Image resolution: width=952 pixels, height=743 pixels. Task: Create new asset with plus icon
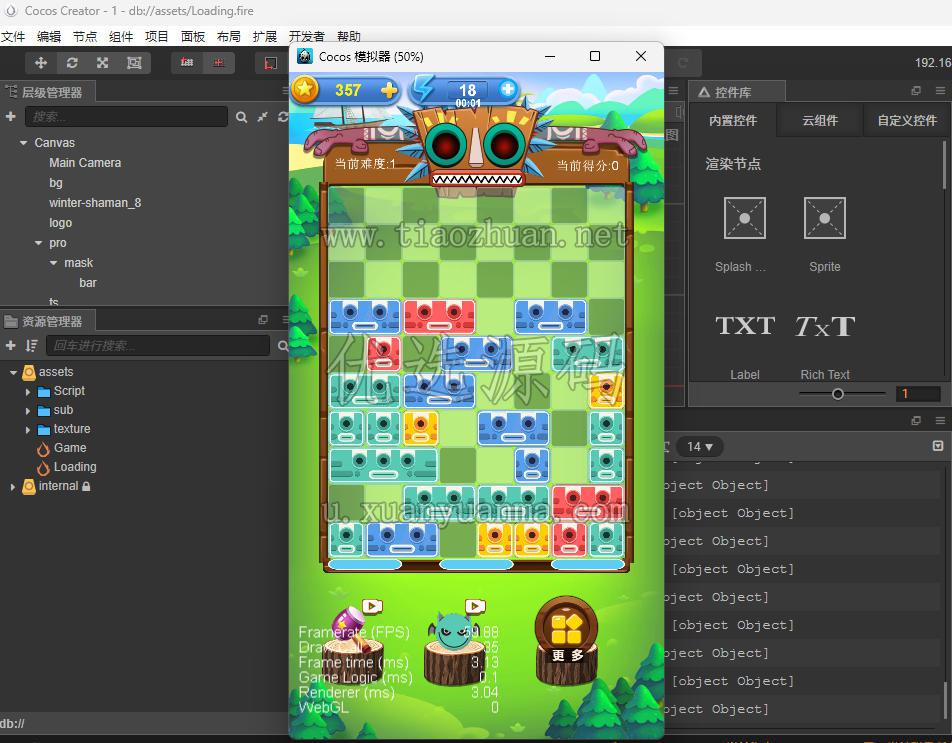pyautogui.click(x=10, y=345)
